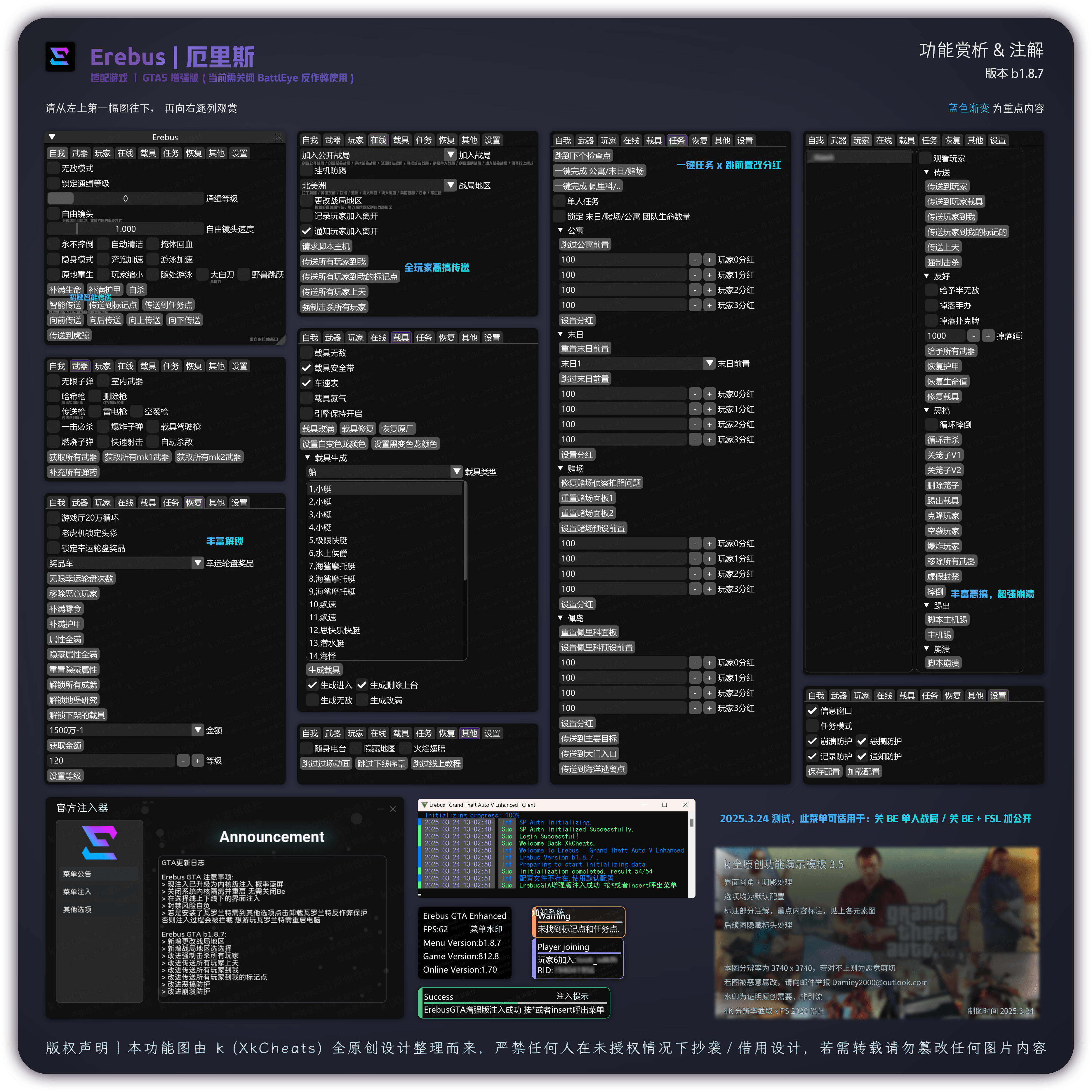This screenshot has height=1092, width=1092.
Task: Open 载具类型 dropdown showing 船
Action: pos(457,472)
